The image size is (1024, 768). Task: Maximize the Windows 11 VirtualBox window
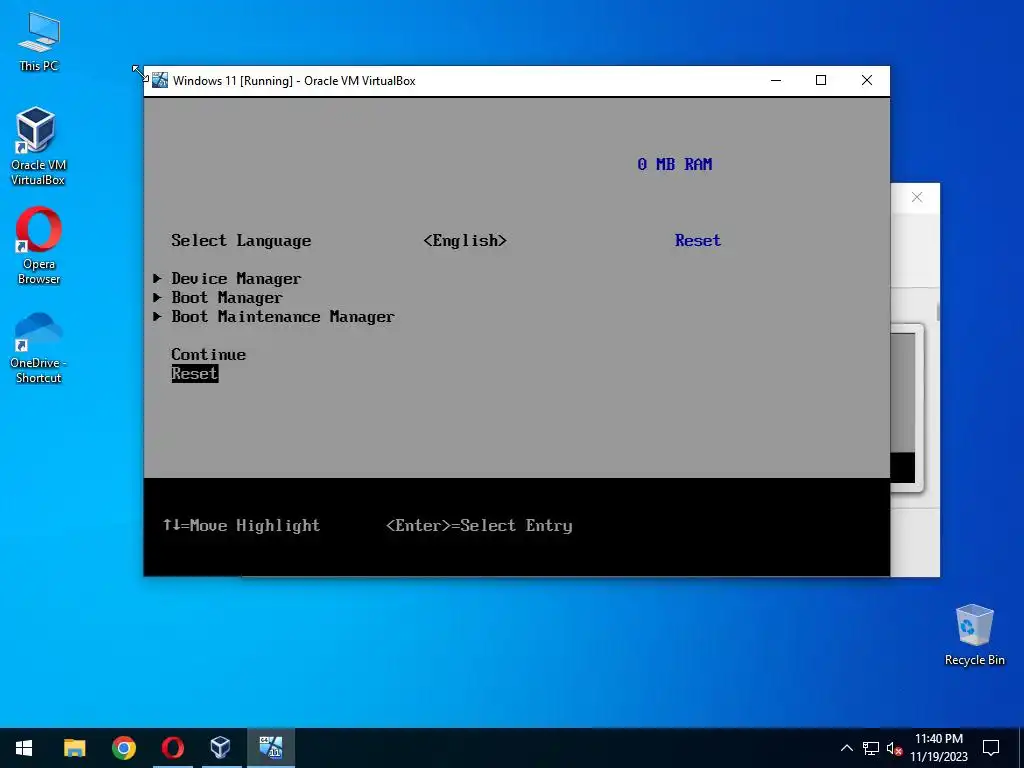(821, 80)
